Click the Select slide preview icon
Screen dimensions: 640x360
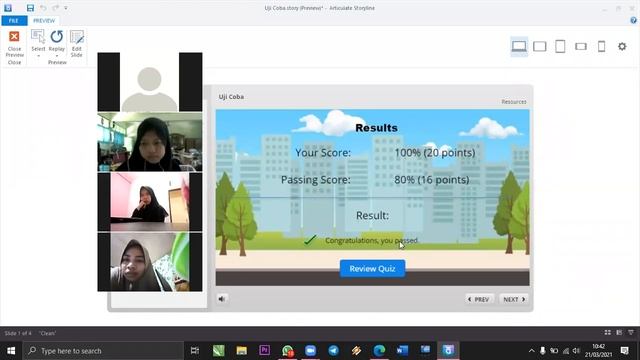tap(38, 37)
